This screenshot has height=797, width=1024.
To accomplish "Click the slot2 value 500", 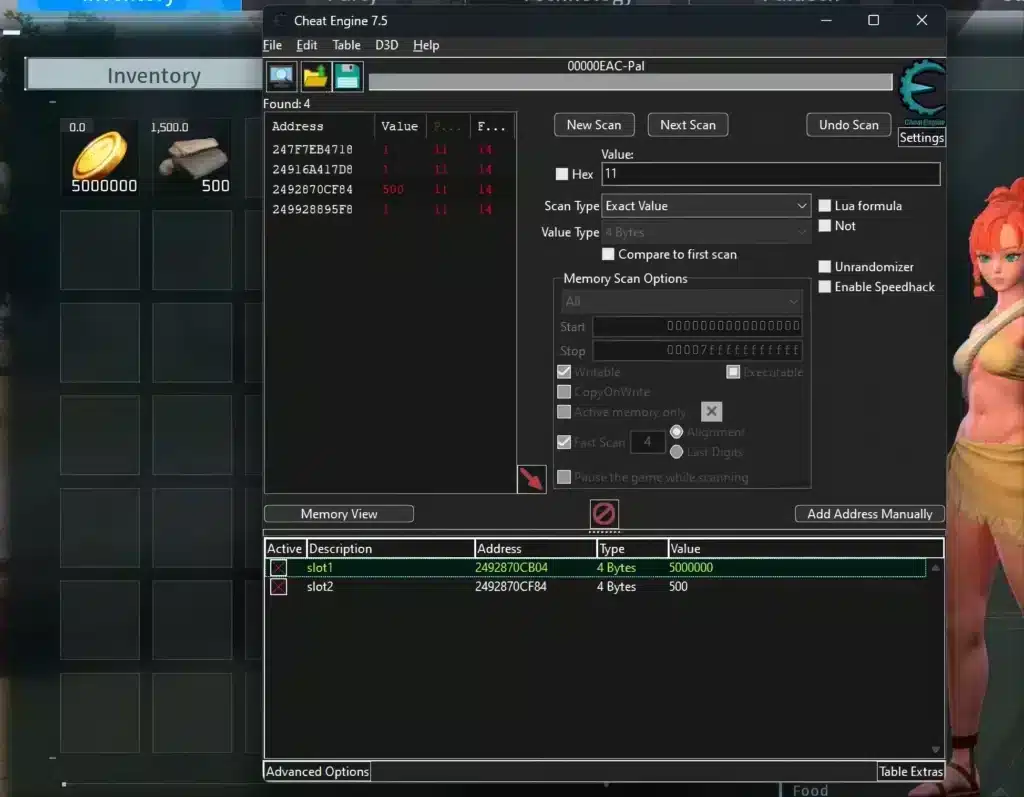I will pos(678,587).
